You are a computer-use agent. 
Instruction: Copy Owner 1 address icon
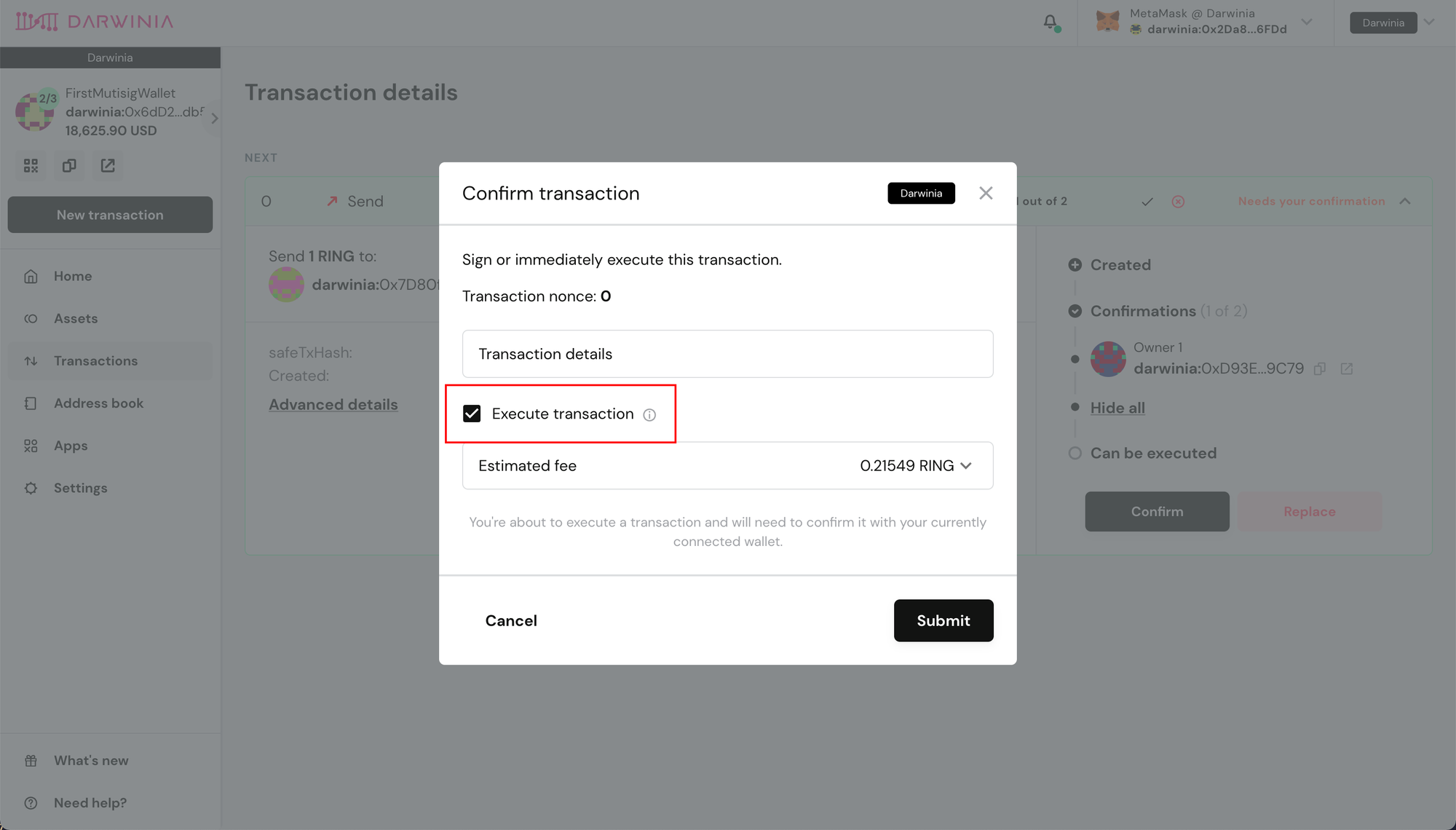point(1320,369)
